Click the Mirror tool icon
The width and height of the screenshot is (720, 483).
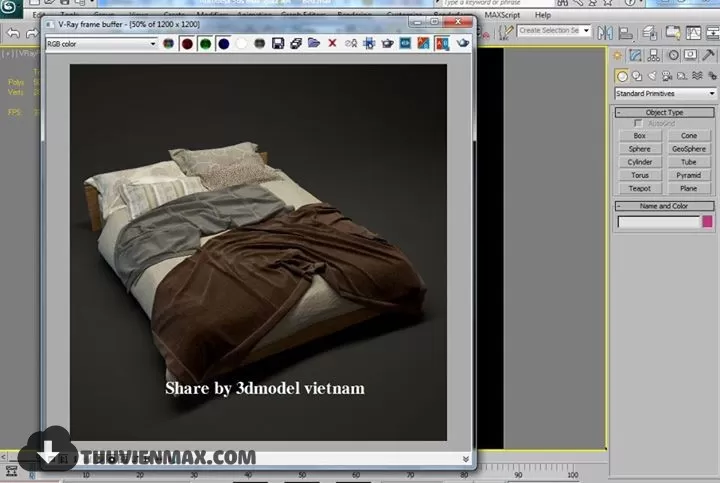pos(605,33)
